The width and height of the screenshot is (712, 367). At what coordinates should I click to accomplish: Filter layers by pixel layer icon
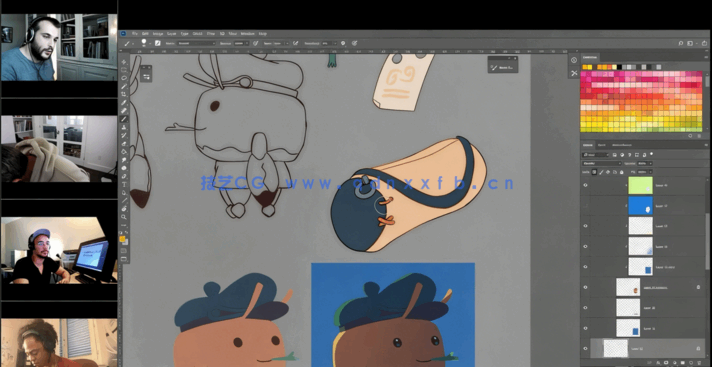point(615,155)
